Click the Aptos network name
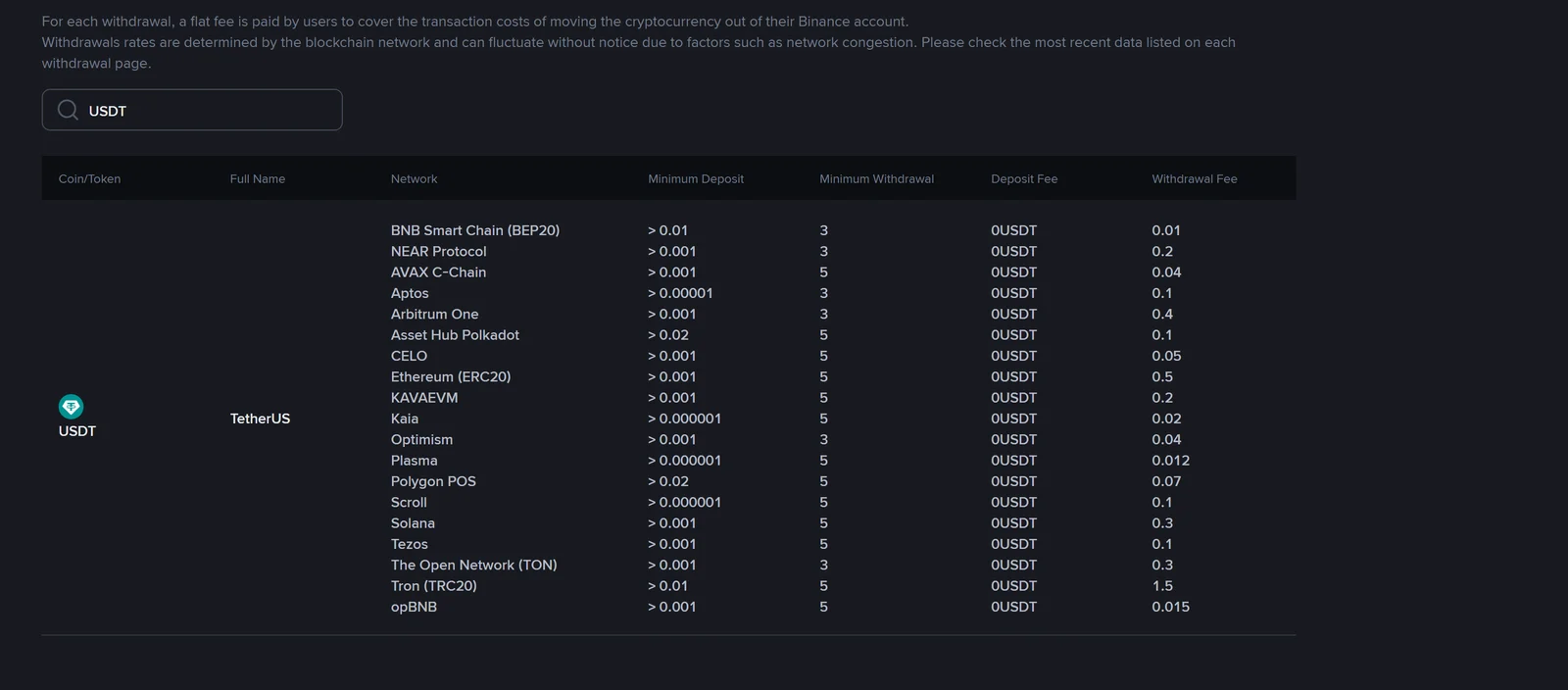The image size is (1568, 690). click(410, 293)
